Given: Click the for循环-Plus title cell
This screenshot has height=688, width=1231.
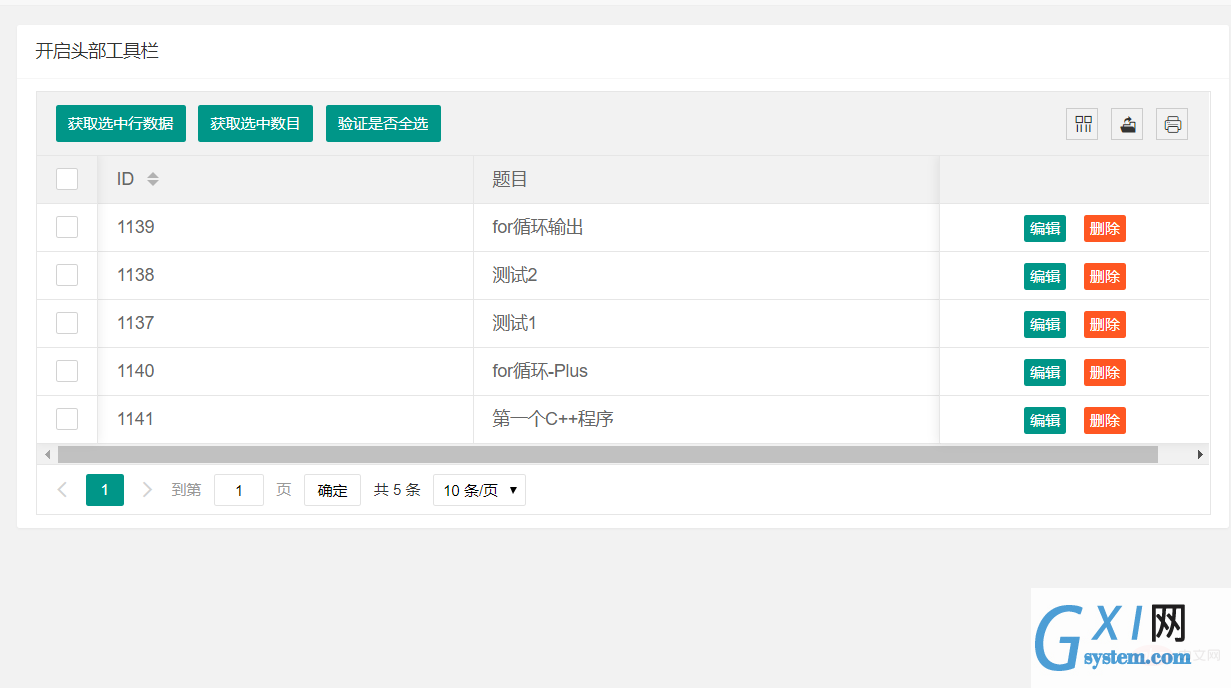Looking at the screenshot, I should tap(706, 371).
